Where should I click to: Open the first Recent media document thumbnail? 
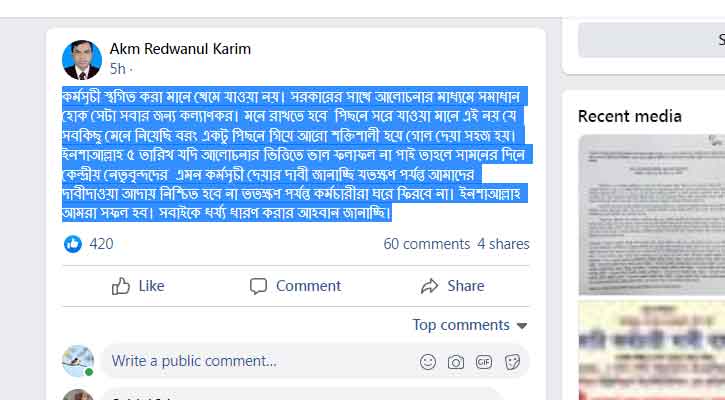[651, 215]
